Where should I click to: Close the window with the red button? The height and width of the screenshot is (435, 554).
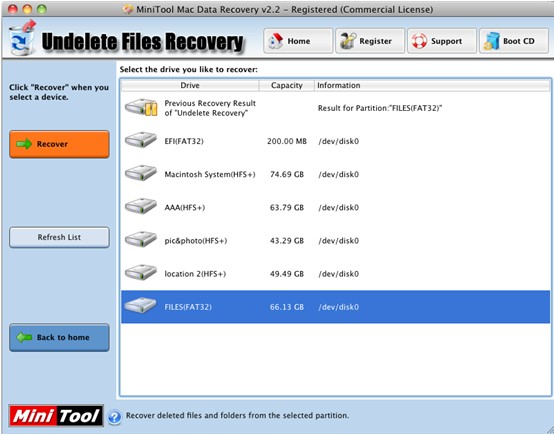[x=12, y=9]
